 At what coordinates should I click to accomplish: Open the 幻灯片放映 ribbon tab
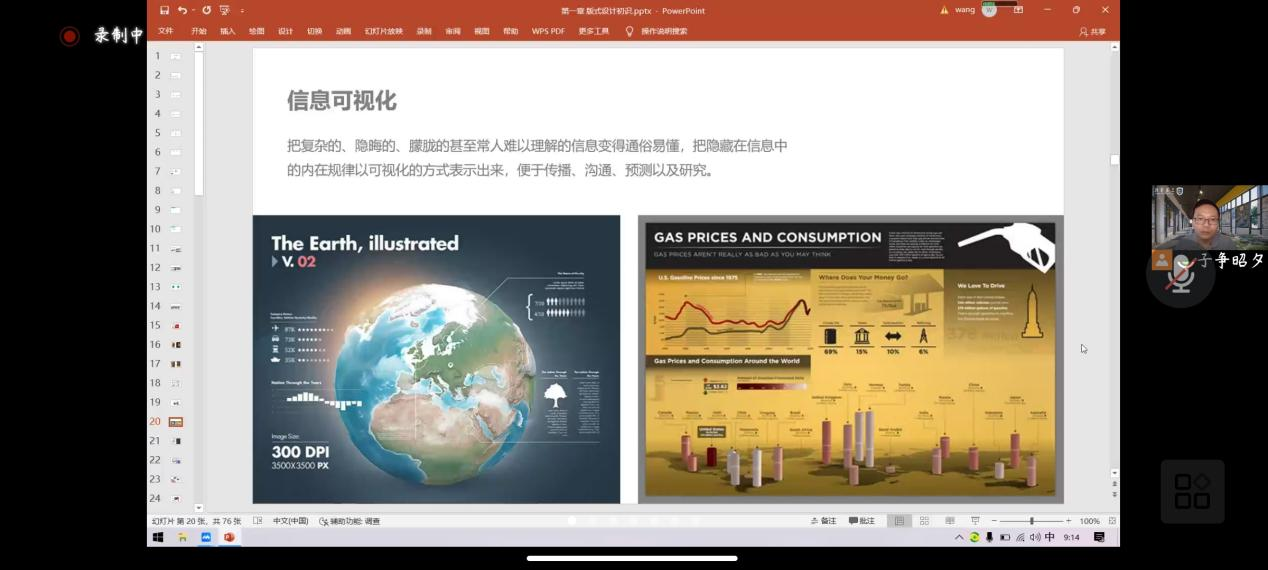[x=383, y=31]
